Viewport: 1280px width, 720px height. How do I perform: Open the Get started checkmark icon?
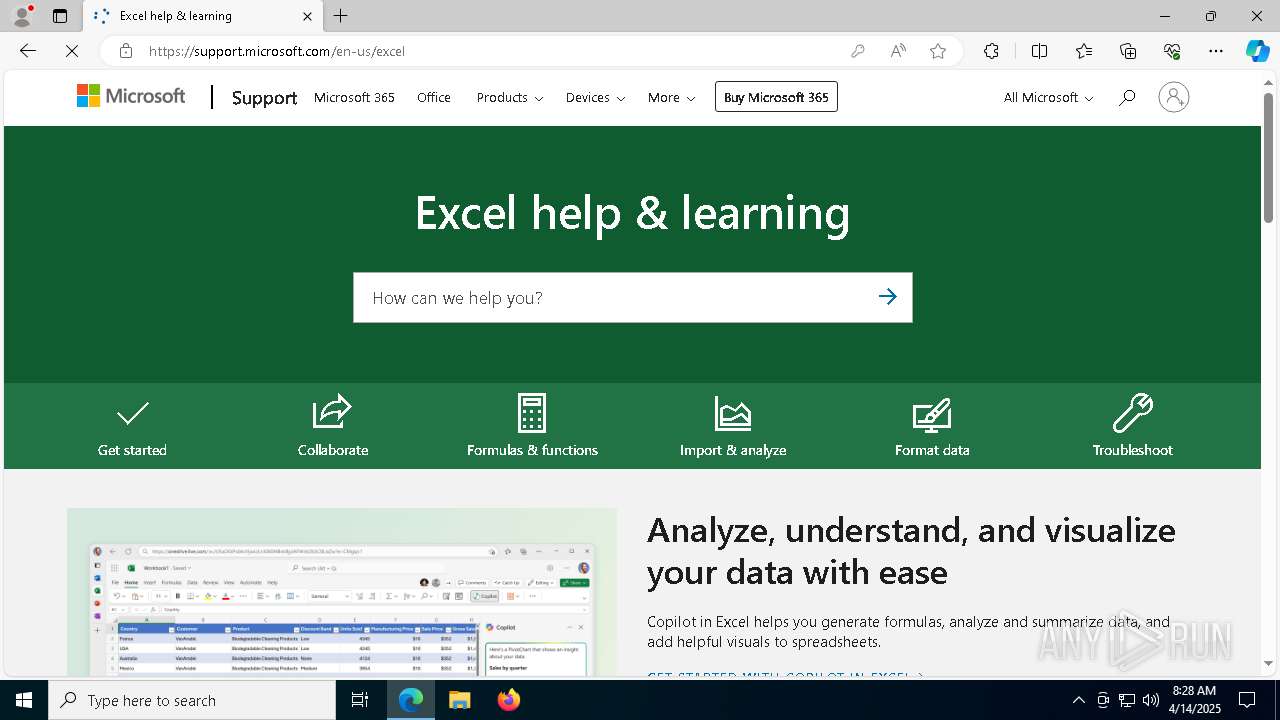pos(132,413)
